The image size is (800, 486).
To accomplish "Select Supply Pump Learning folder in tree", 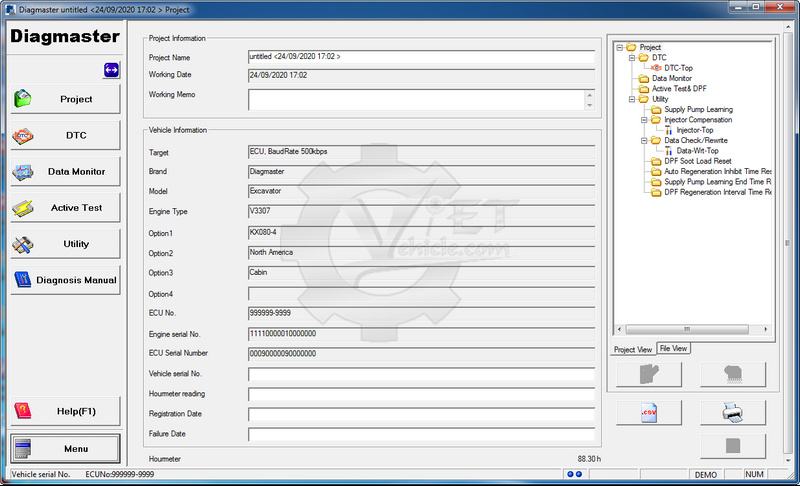I will click(698, 109).
